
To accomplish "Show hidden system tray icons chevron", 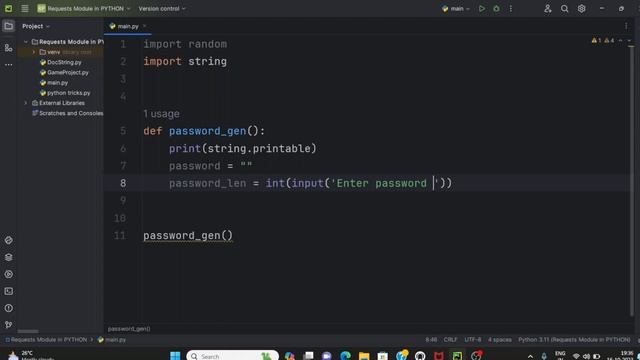I will click(x=530, y=356).
